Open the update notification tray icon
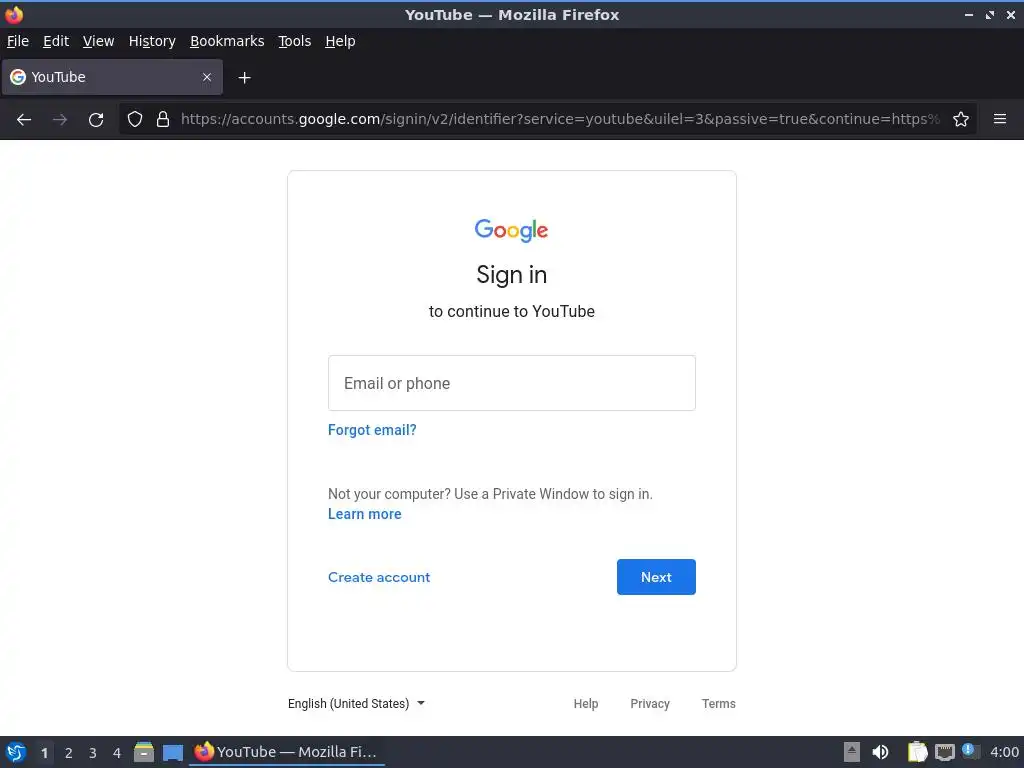 (x=970, y=751)
